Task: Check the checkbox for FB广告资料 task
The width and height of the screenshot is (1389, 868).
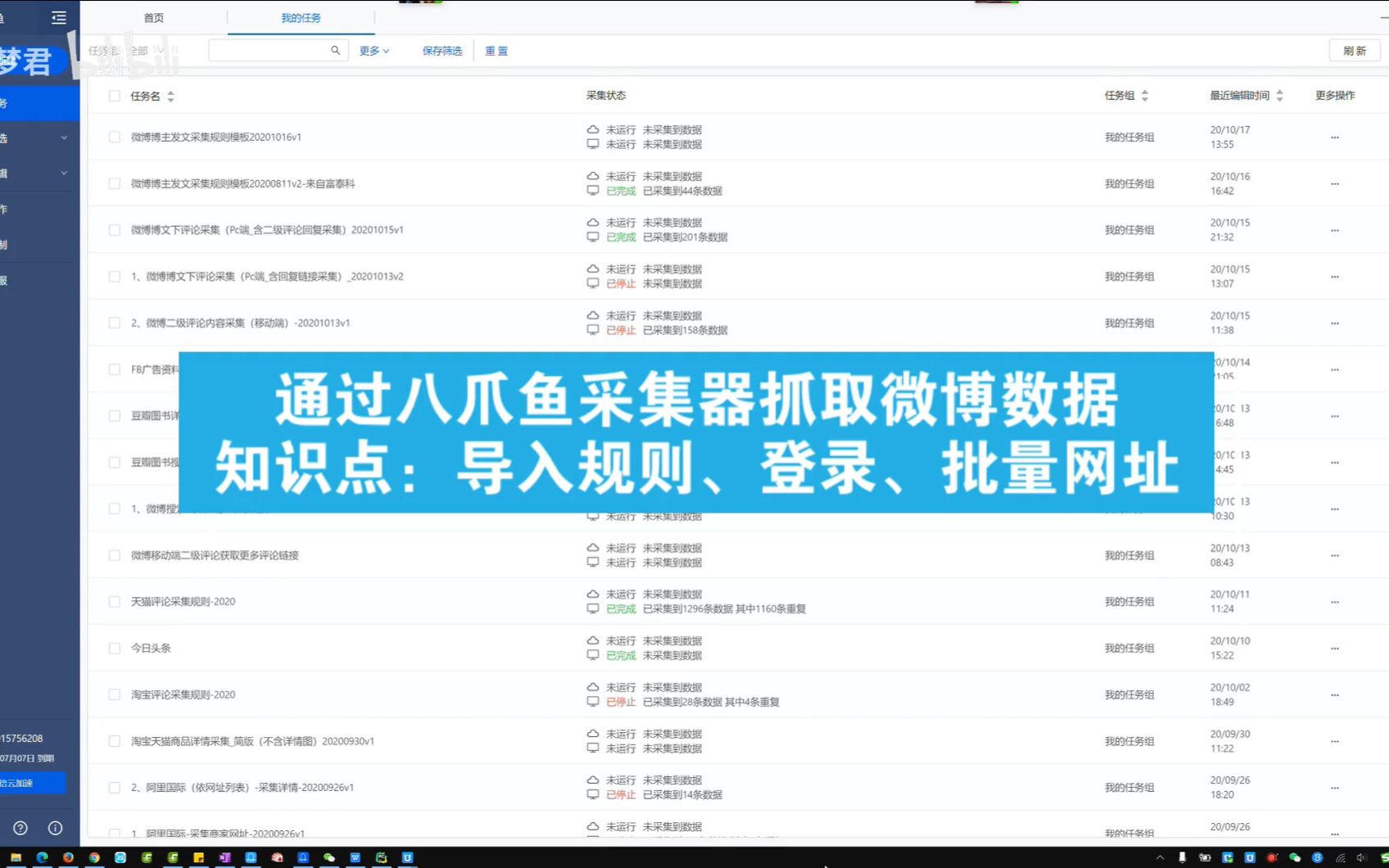Action: 115,369
